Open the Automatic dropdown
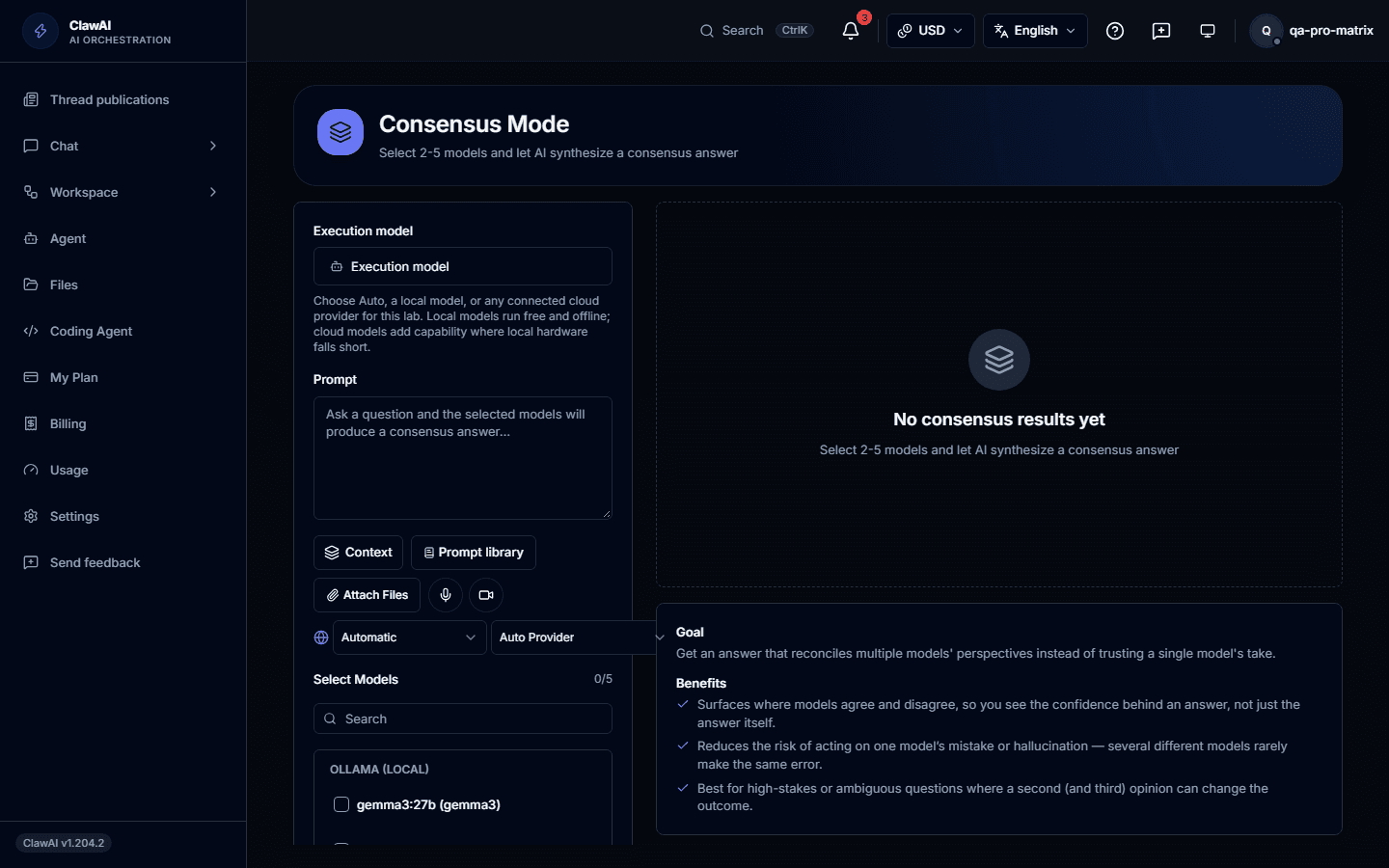Image resolution: width=1389 pixels, height=868 pixels. tap(409, 637)
